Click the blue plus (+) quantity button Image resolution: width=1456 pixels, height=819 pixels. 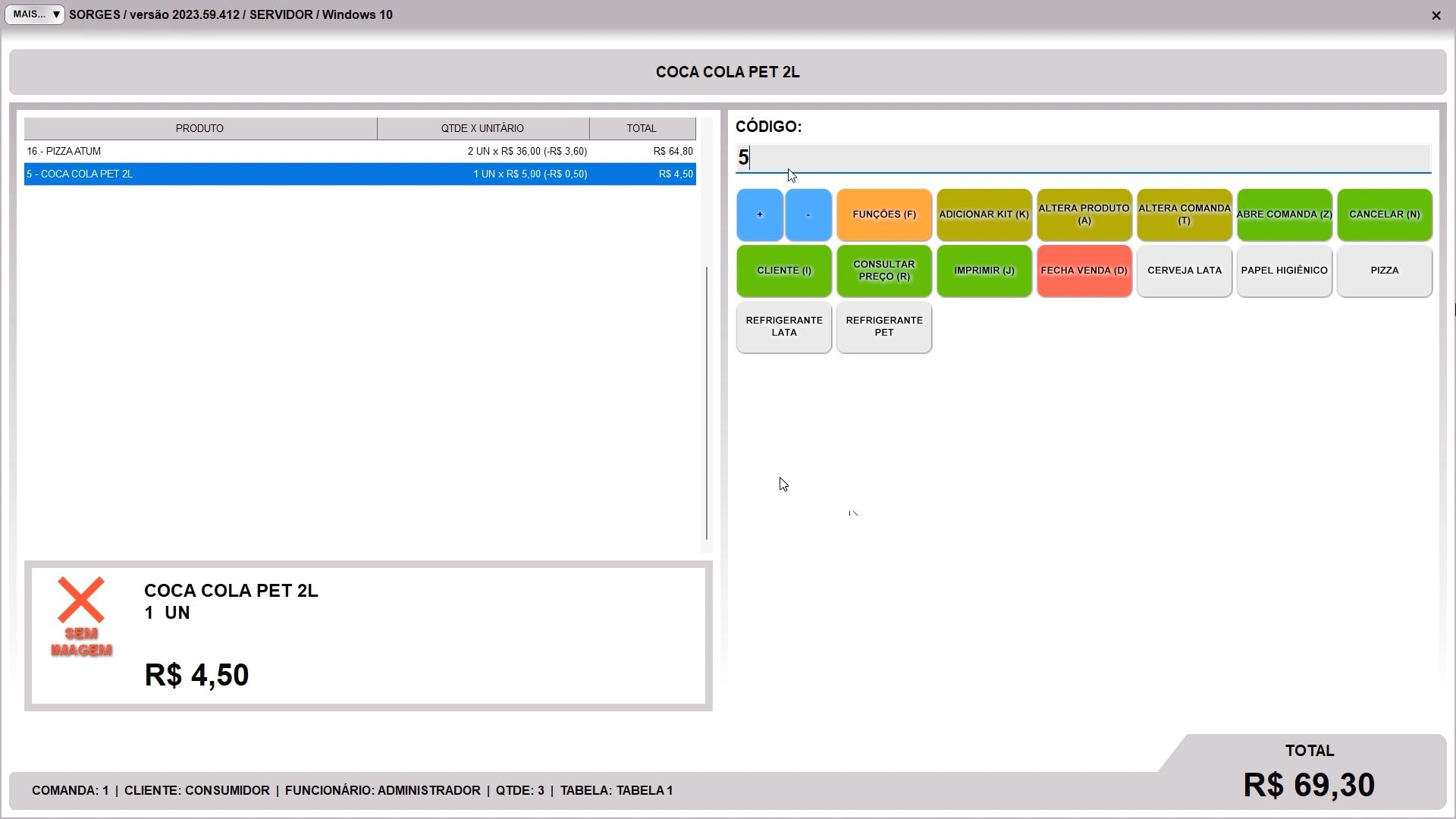[x=759, y=215]
